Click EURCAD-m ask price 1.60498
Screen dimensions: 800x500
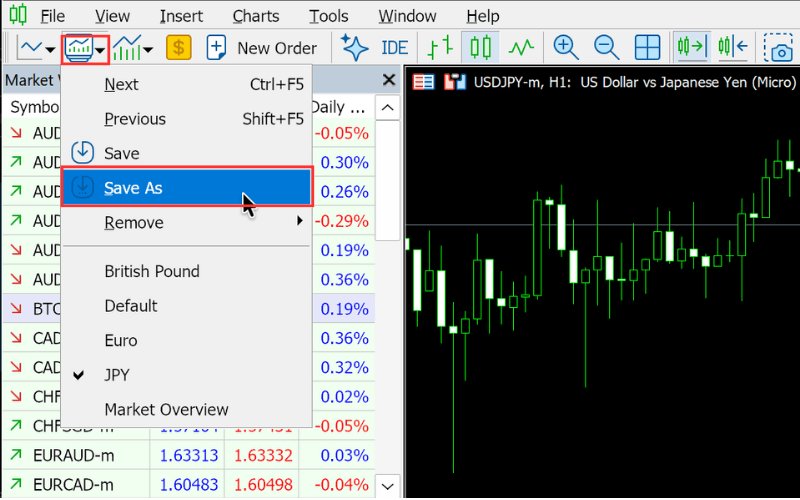point(263,485)
